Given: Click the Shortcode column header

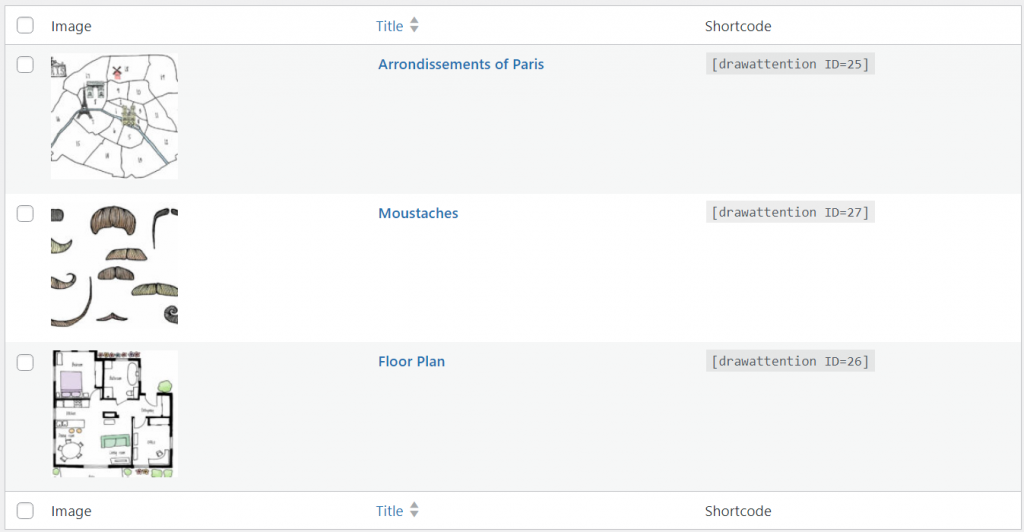Looking at the screenshot, I should pos(738,26).
